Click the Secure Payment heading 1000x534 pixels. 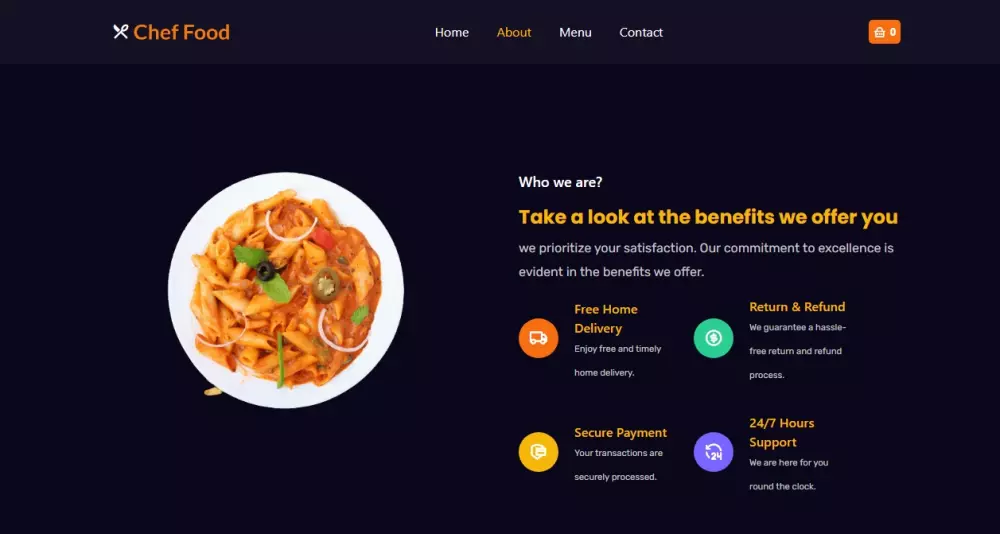621,433
